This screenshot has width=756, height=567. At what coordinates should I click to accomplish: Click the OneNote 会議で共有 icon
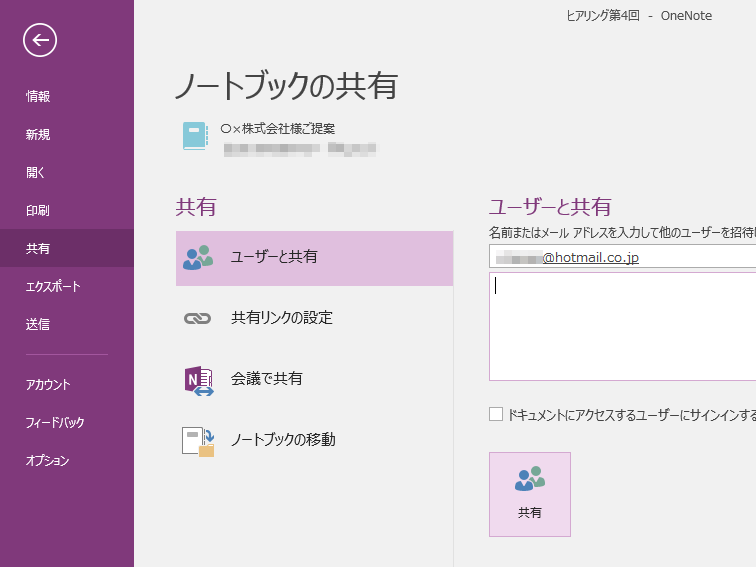199,380
